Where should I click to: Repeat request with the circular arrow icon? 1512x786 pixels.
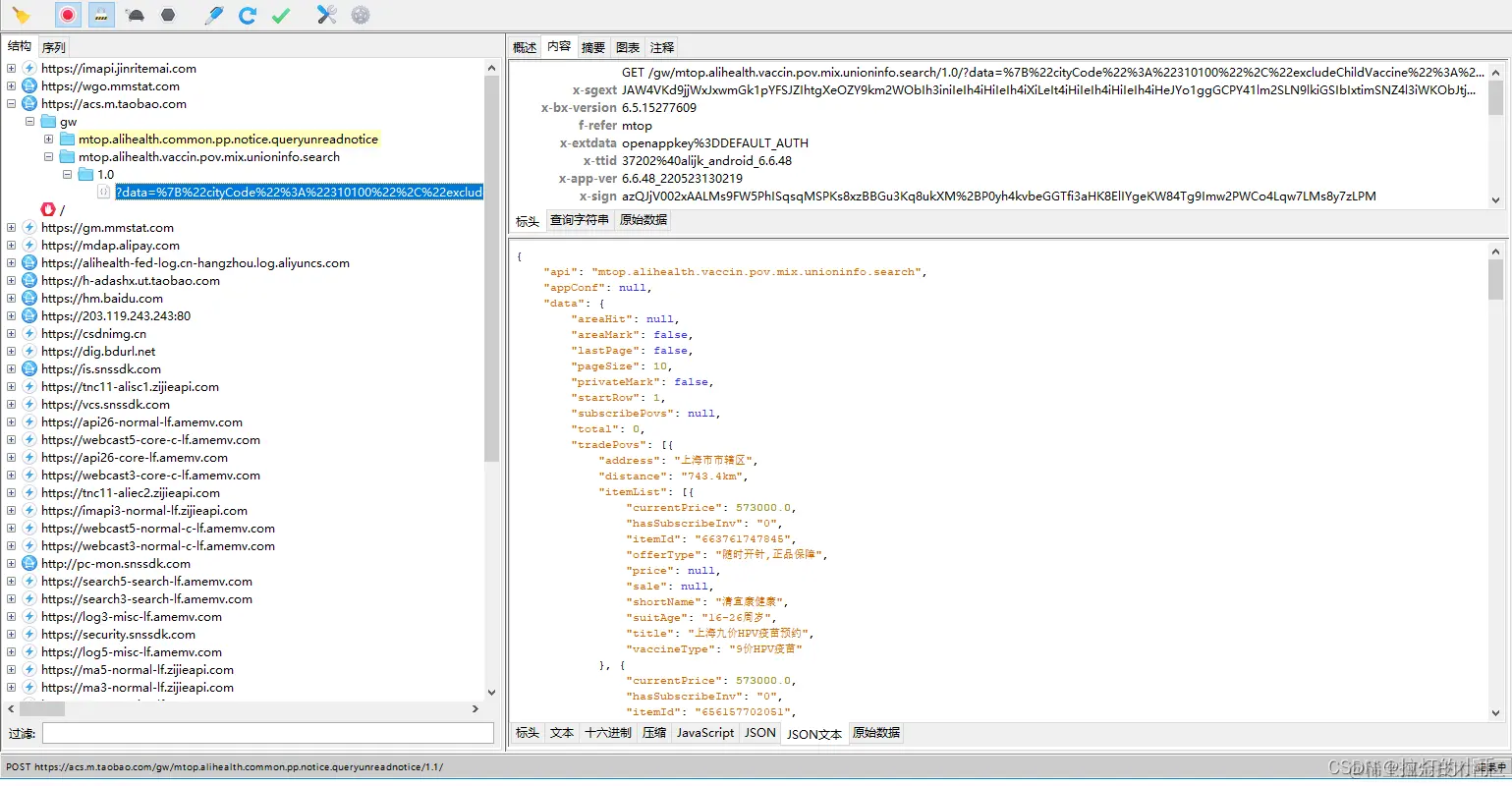click(248, 15)
